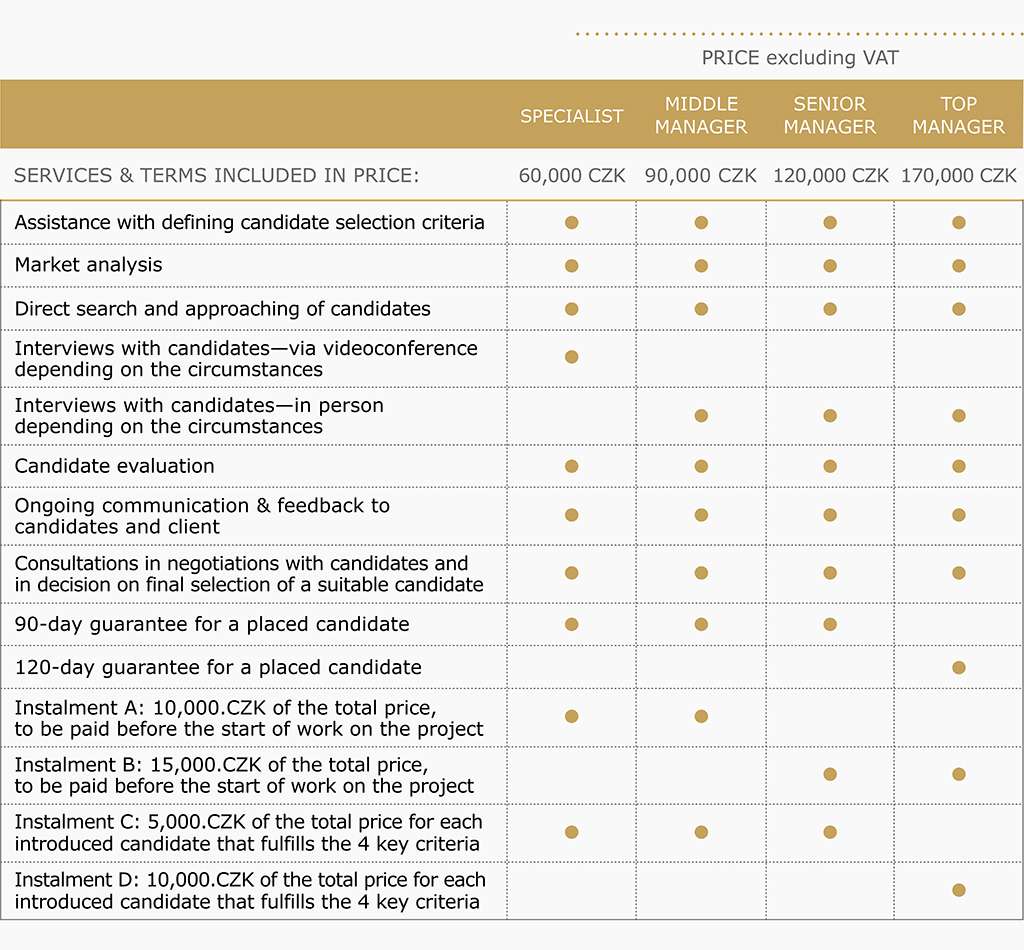
Task: Select the SENIOR MANAGER column header
Action: 830,115
